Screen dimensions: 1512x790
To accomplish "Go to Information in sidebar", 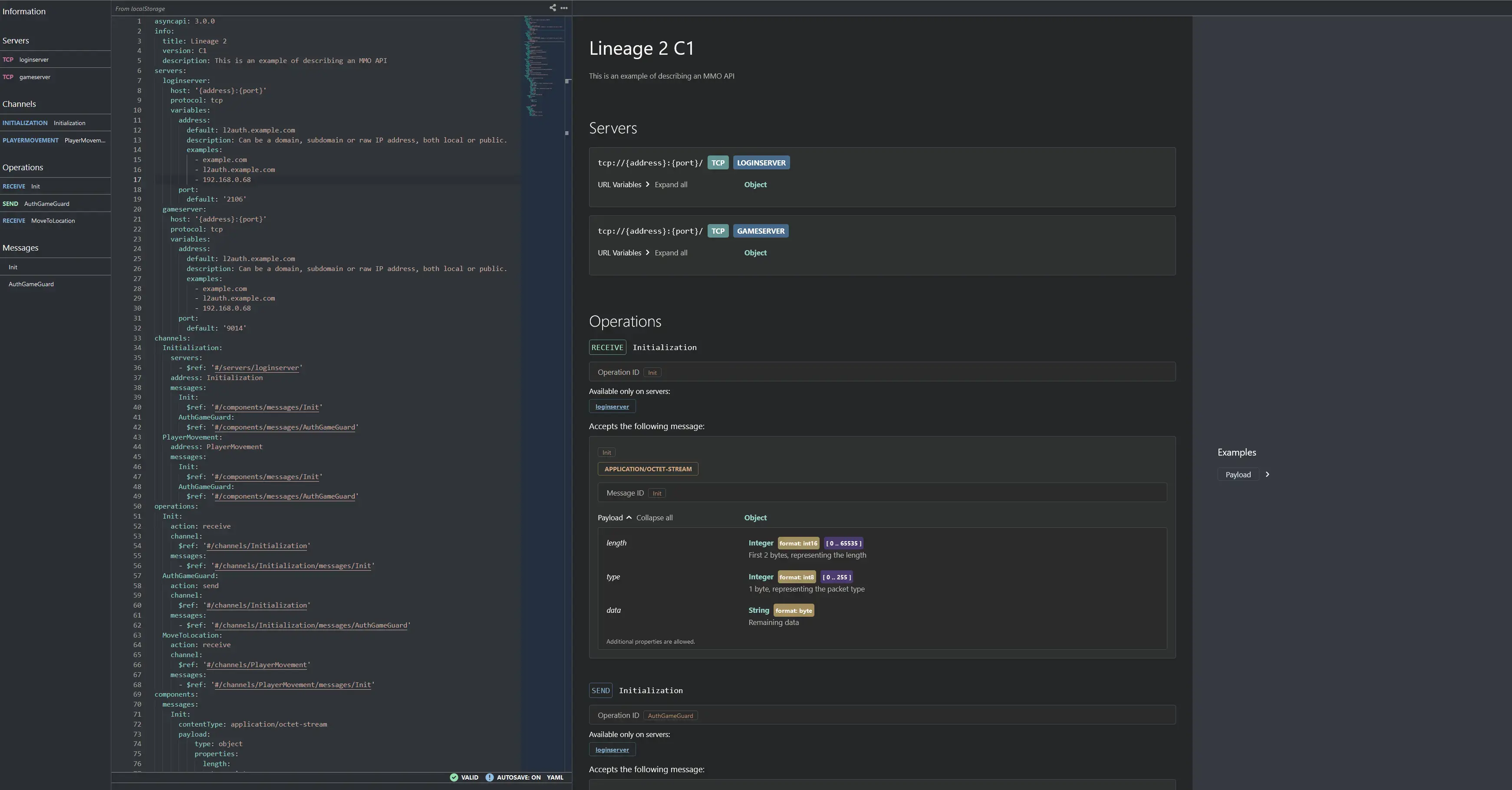I will [x=24, y=11].
